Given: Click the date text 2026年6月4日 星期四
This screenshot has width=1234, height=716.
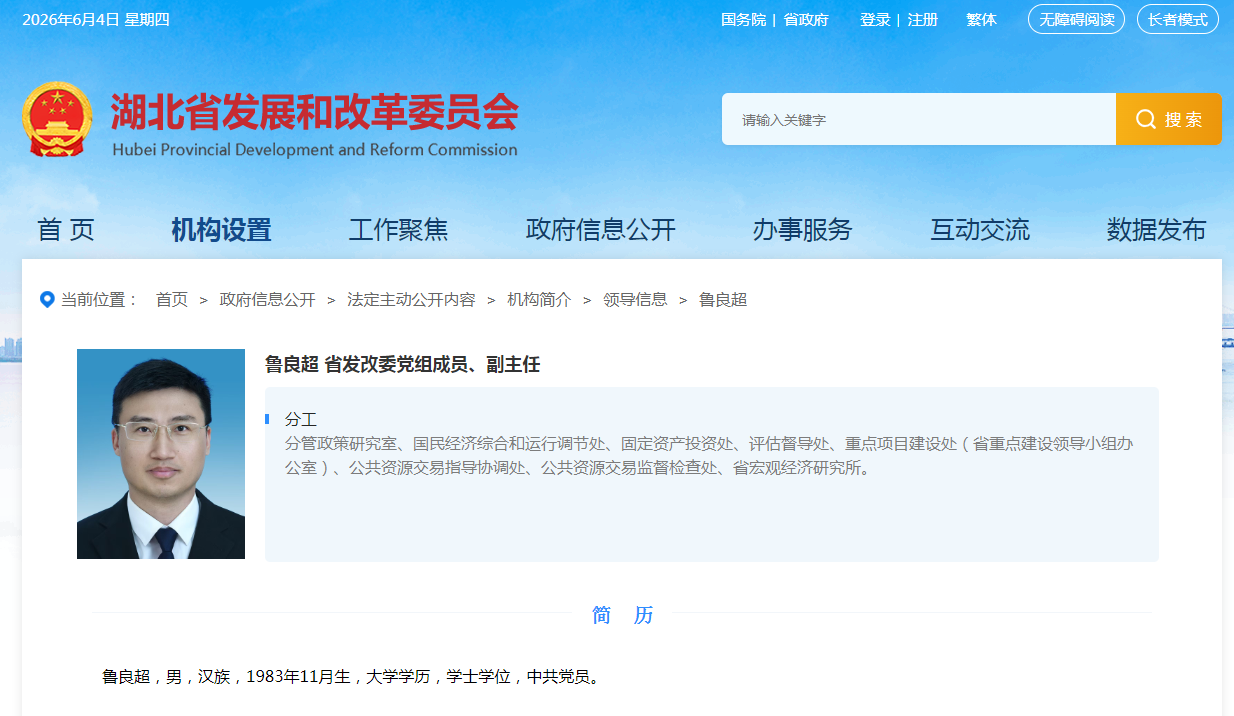Looking at the screenshot, I should 96,20.
